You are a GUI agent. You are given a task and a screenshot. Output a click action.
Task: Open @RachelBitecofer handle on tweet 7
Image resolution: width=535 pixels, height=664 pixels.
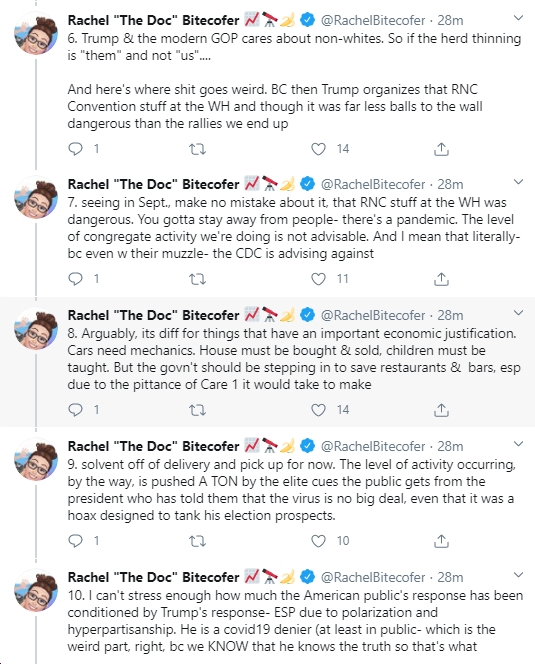(373, 184)
